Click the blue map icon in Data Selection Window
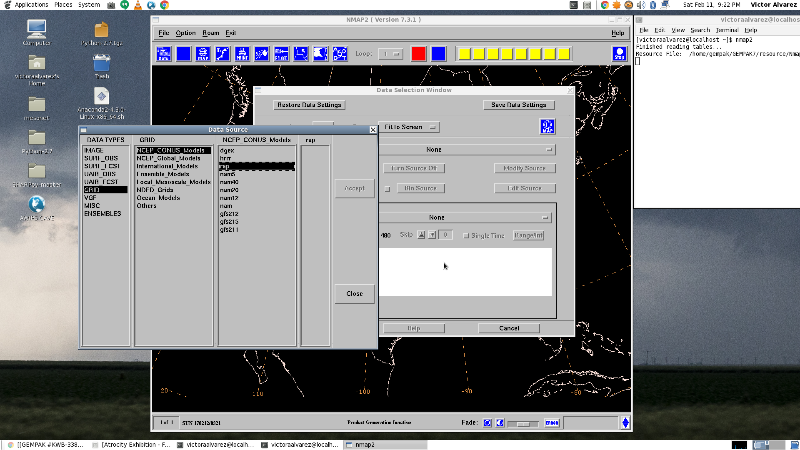 [547, 126]
